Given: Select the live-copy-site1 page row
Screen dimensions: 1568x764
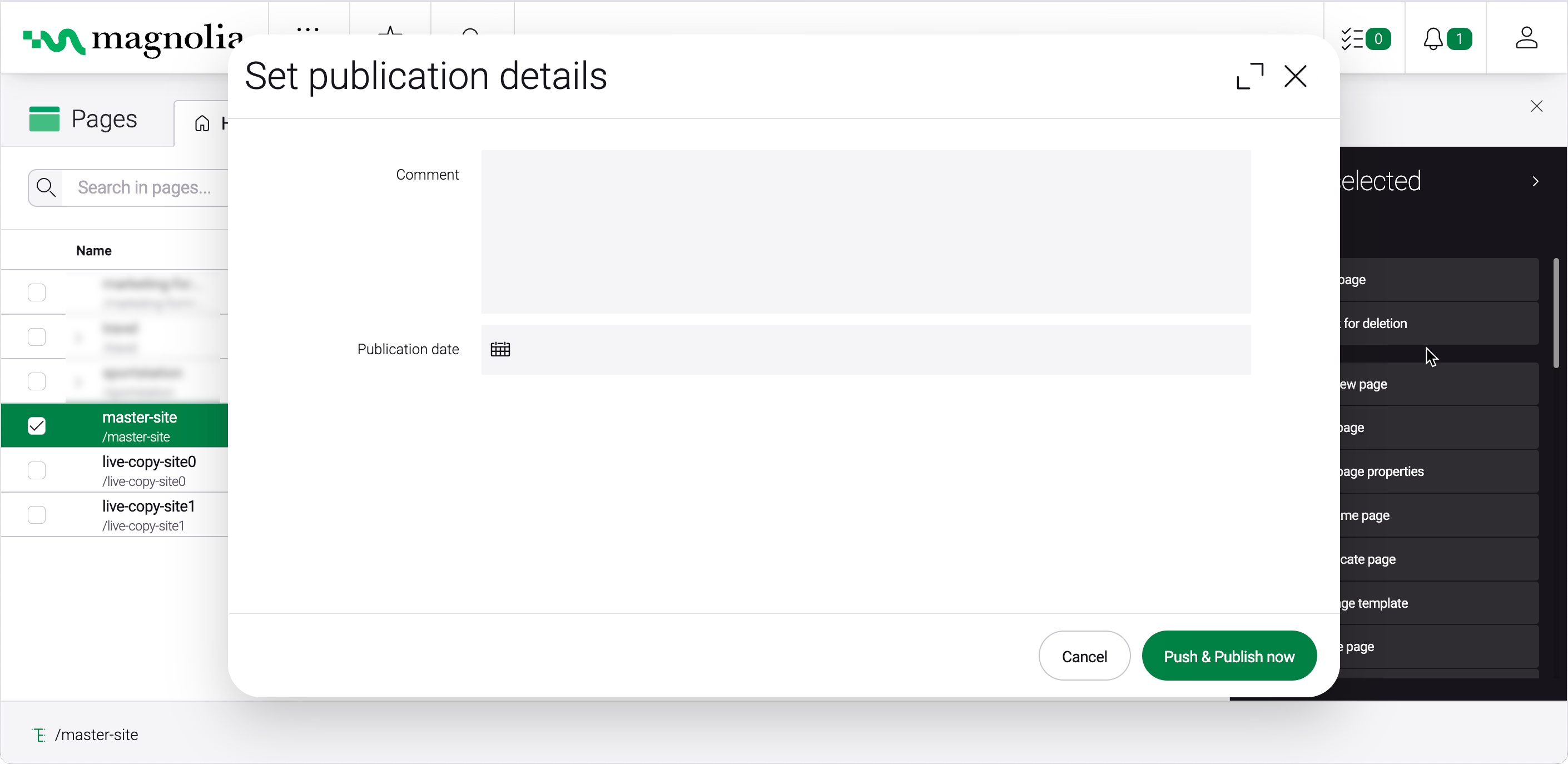Looking at the screenshot, I should 148,515.
